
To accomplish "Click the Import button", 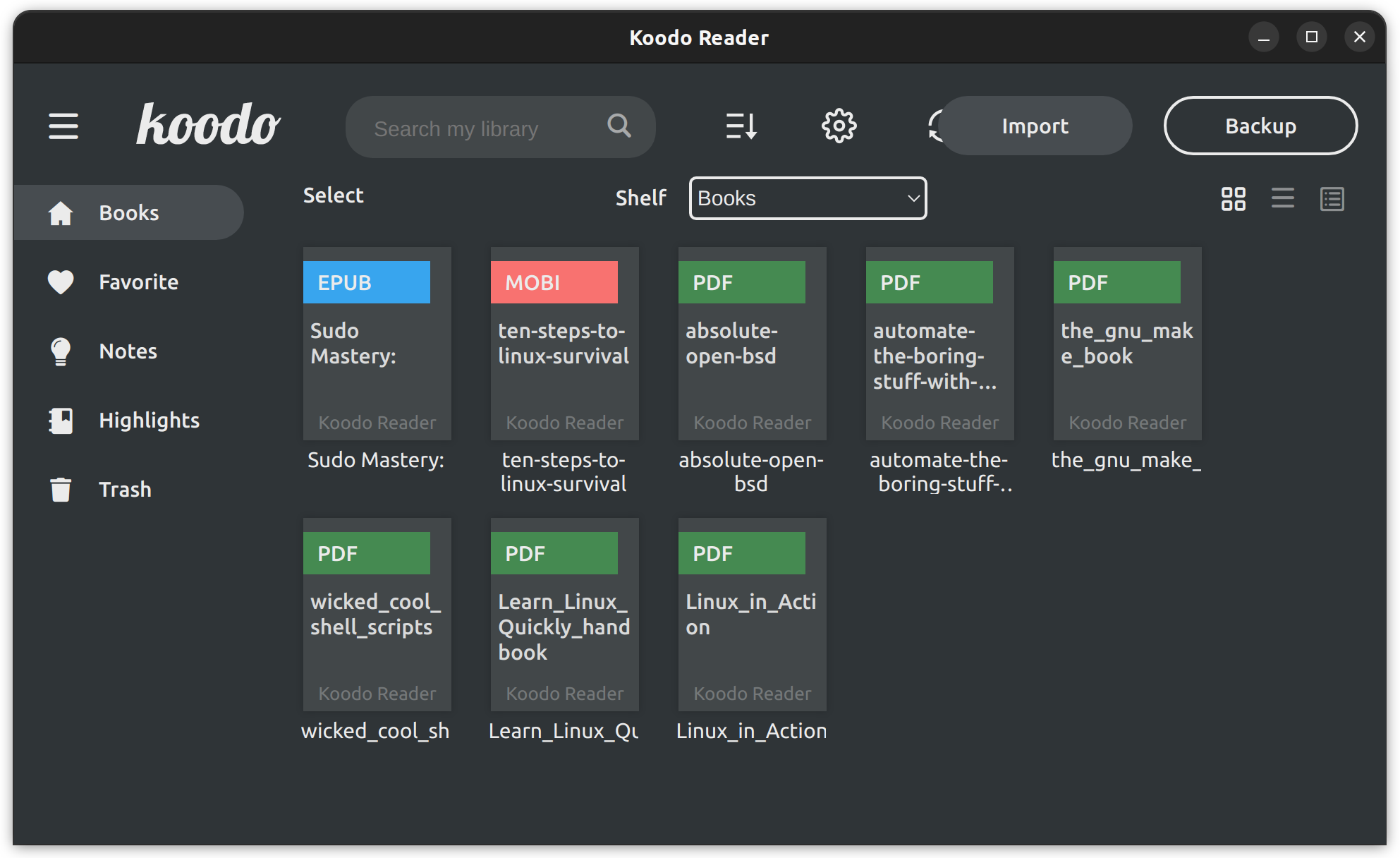I will click(x=1034, y=126).
